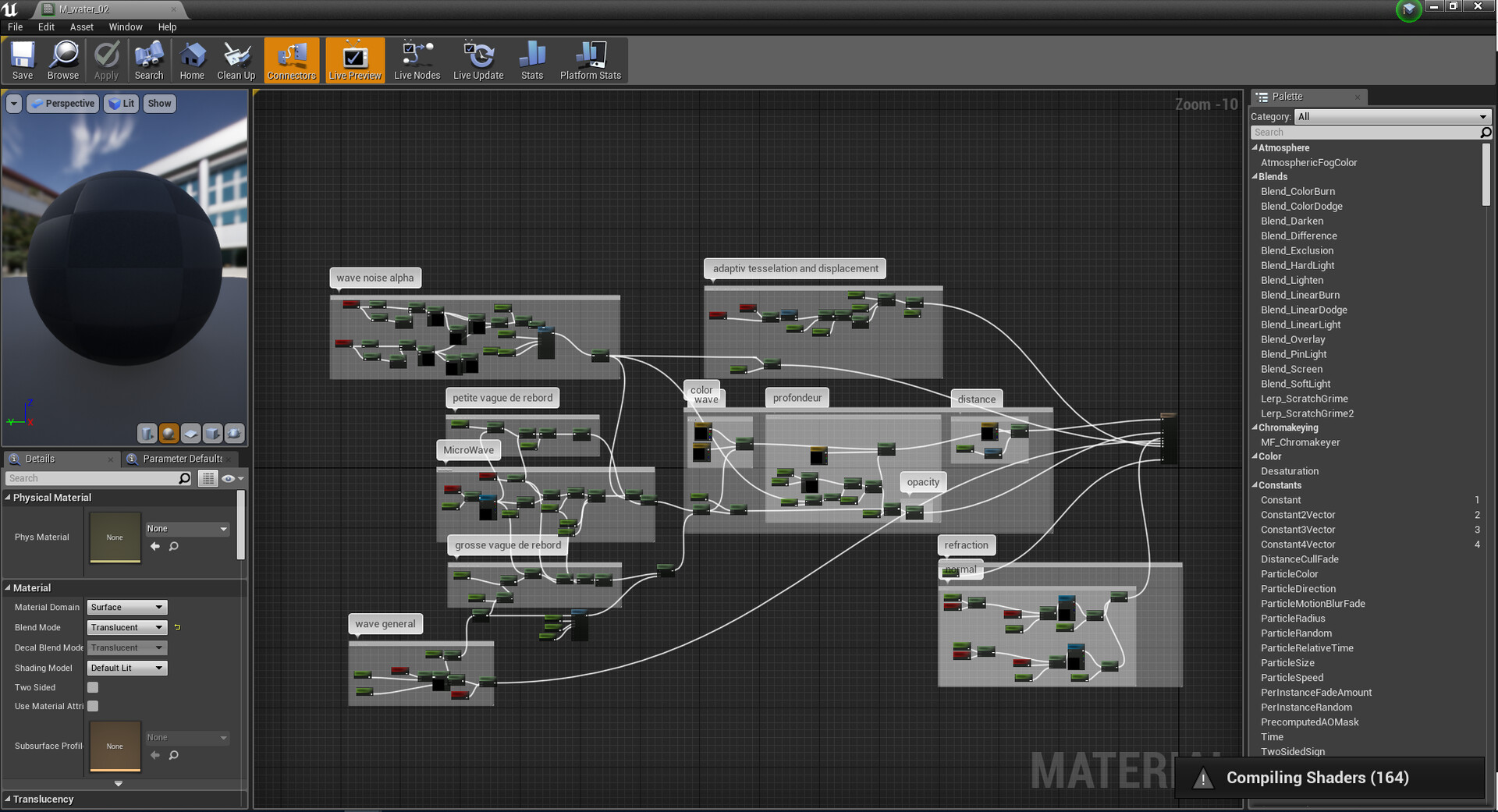Open the Shading Model dropdown
This screenshot has width=1498, height=812.
126,668
